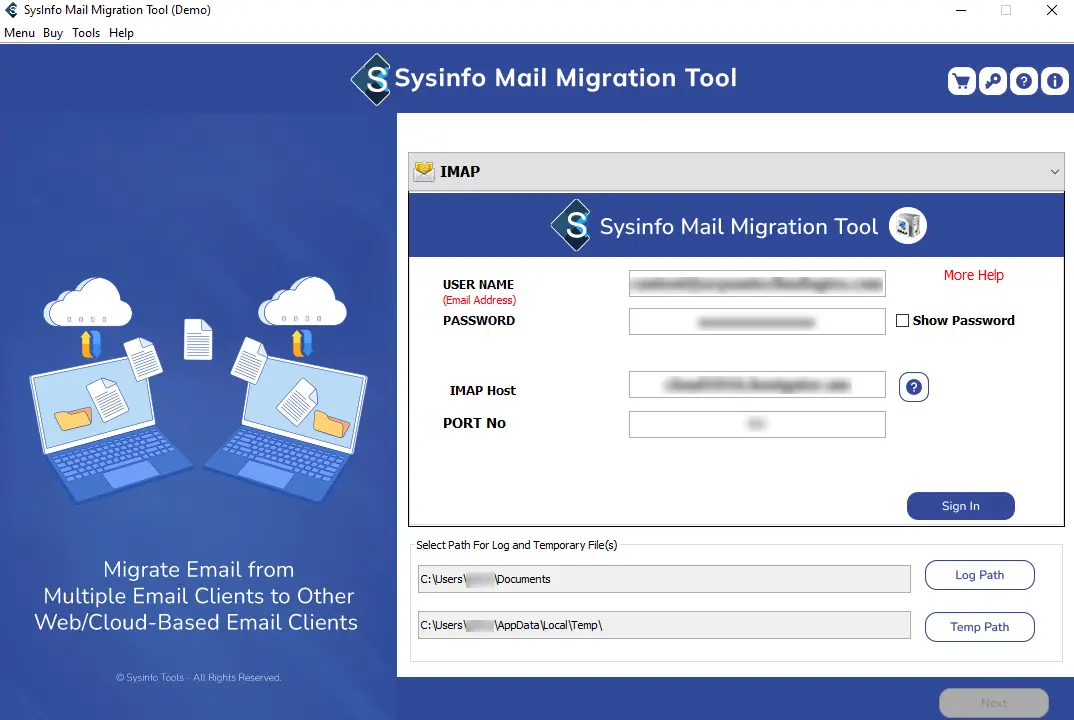Open the Menu menu
The width and height of the screenshot is (1074, 720).
tap(19, 33)
